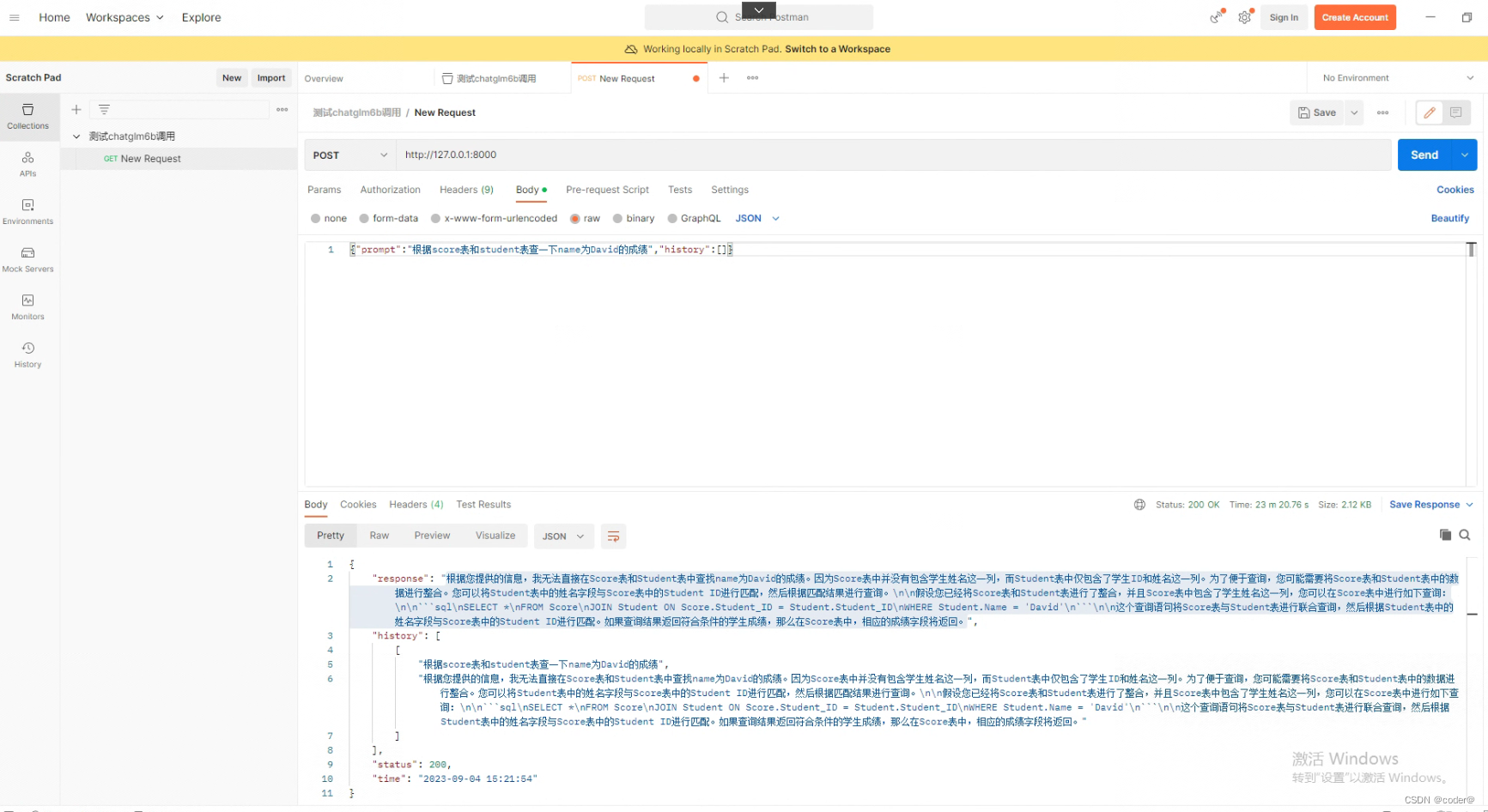Open the POST method dropdown
Screen dimensions: 1488x812
coord(350,155)
